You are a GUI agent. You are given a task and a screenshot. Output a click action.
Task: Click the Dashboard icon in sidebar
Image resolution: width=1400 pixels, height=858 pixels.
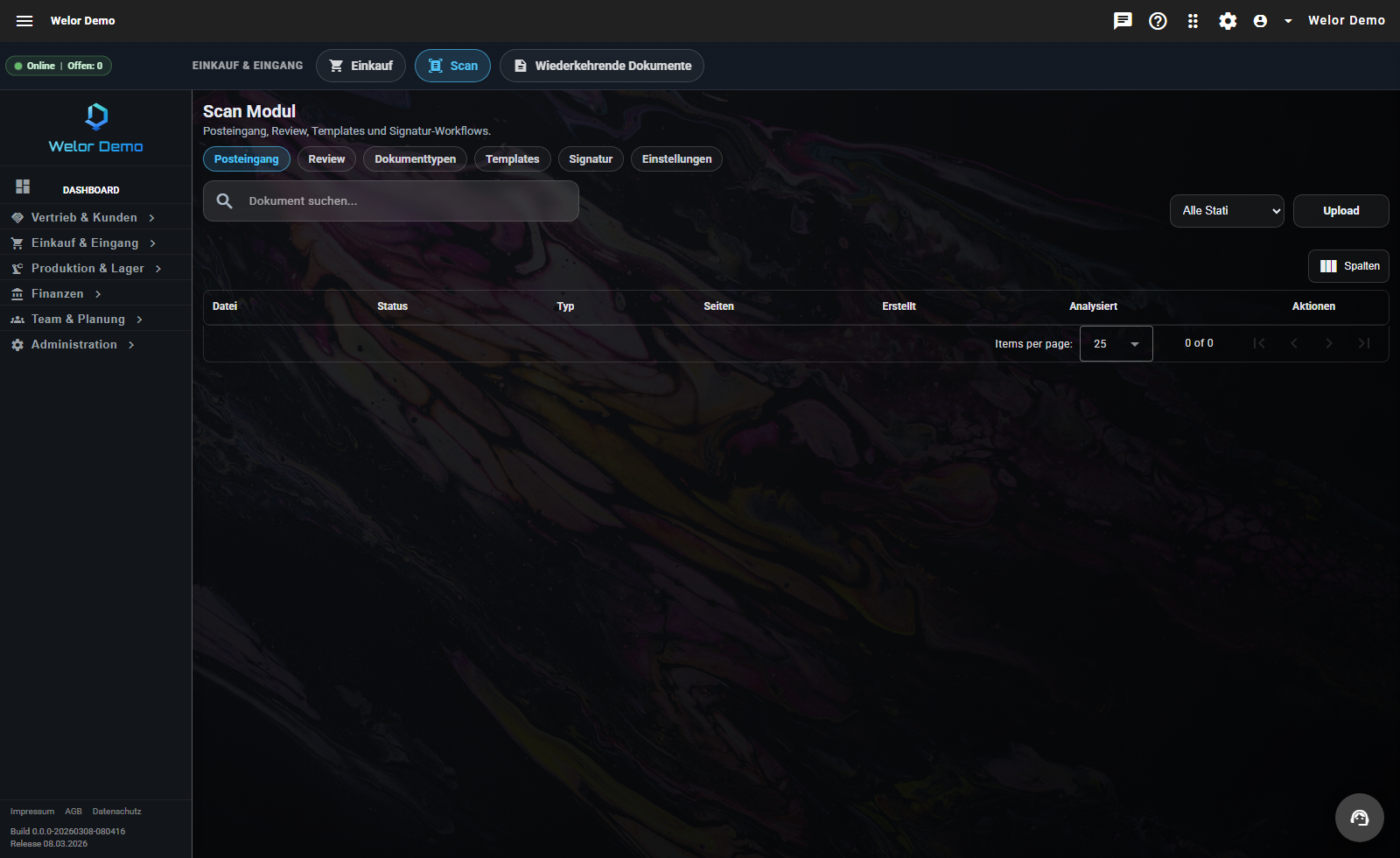pyautogui.click(x=23, y=186)
